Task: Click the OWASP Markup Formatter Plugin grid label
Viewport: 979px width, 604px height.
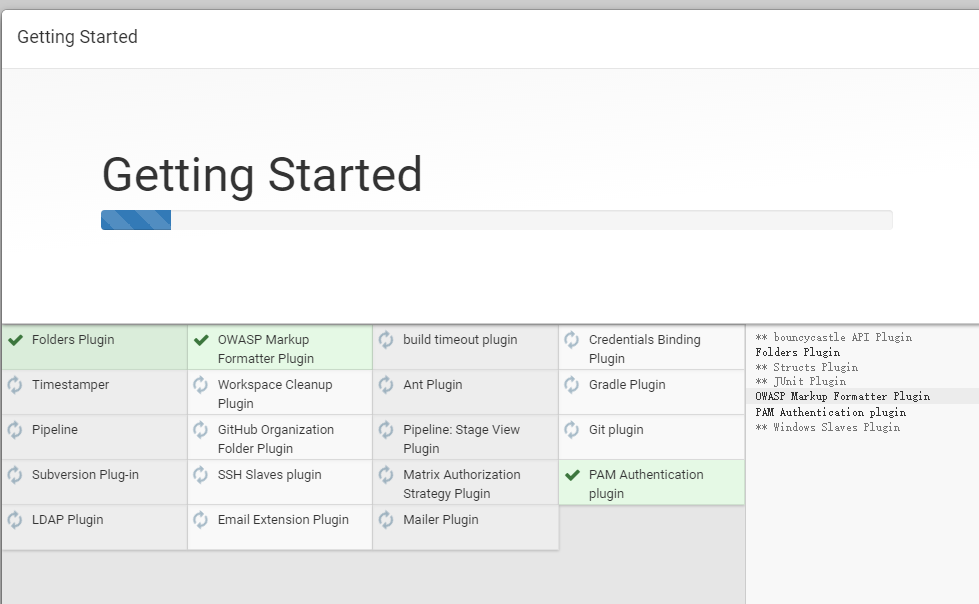Action: [266, 349]
